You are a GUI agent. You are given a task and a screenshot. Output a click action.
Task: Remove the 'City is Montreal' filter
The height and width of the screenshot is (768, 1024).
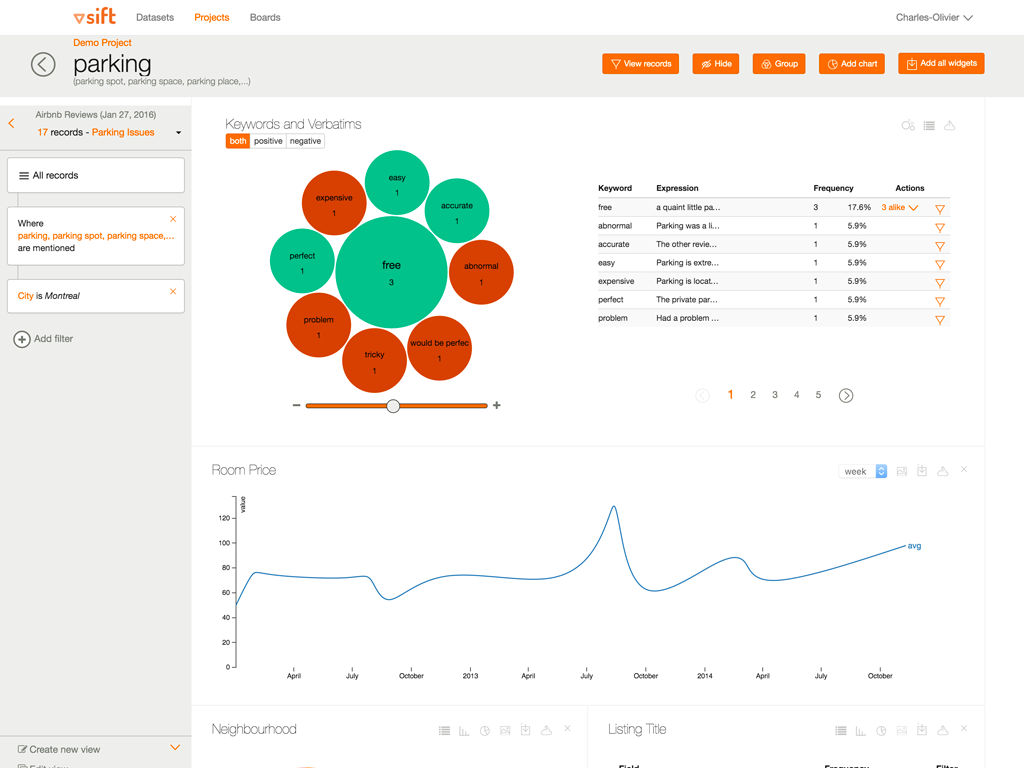[173, 292]
